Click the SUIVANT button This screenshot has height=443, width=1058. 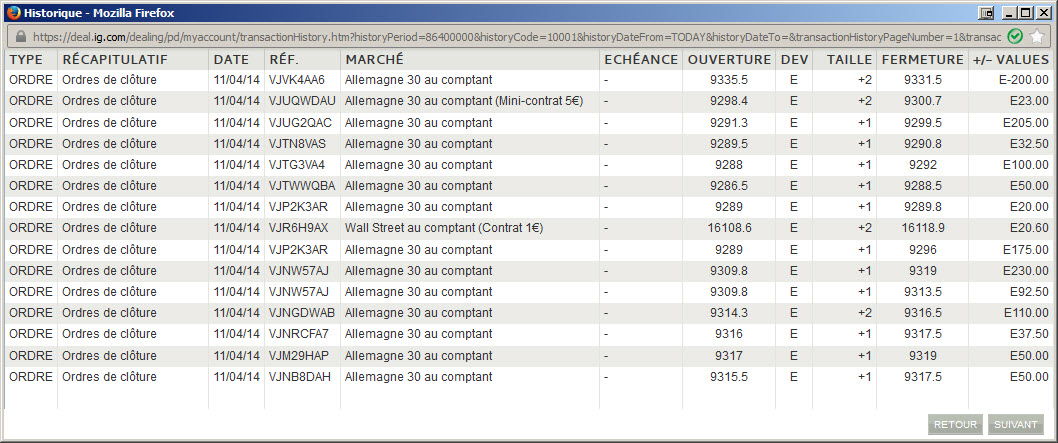[x=1015, y=424]
